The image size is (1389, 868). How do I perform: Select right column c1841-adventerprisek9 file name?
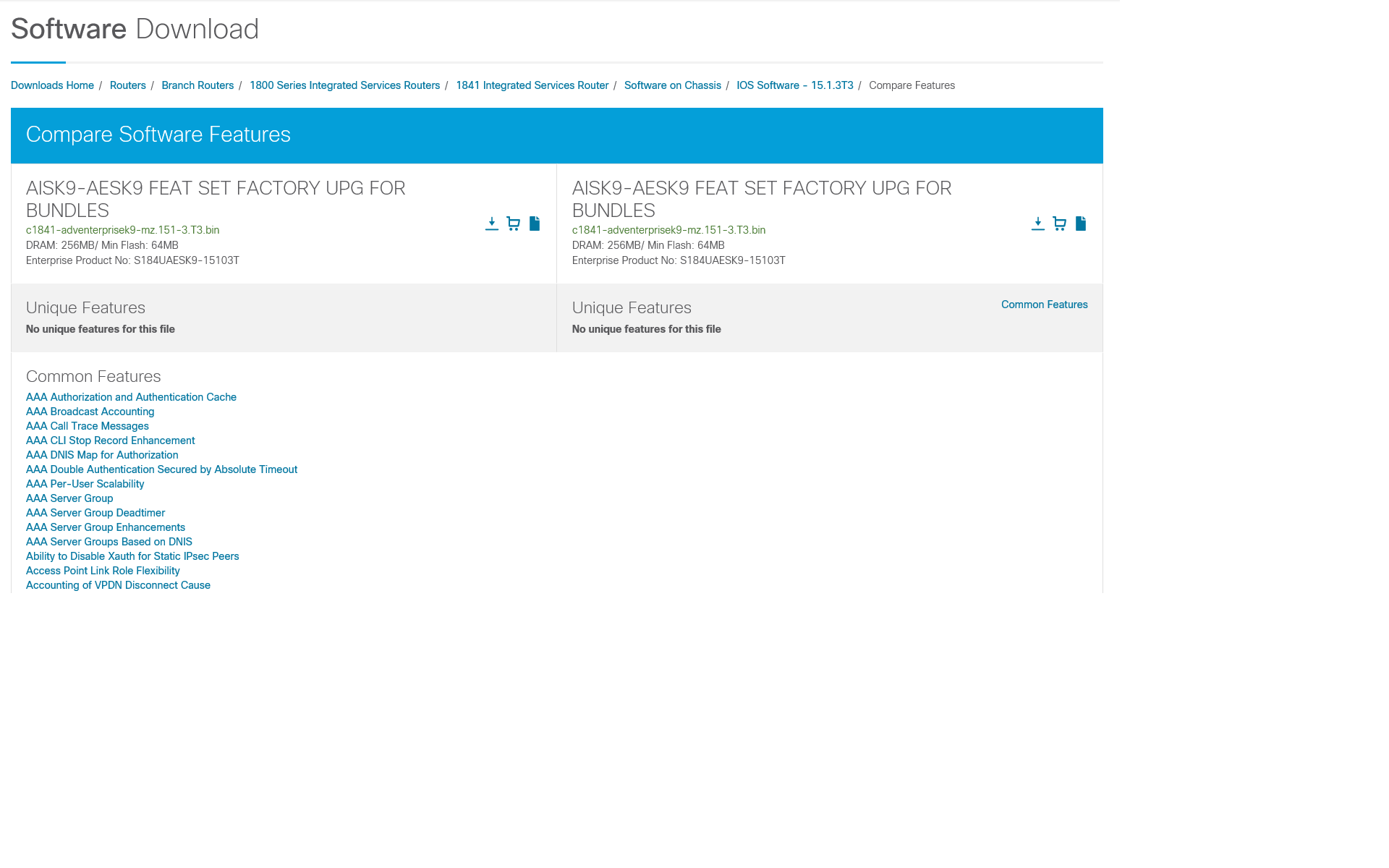pyautogui.click(x=668, y=230)
